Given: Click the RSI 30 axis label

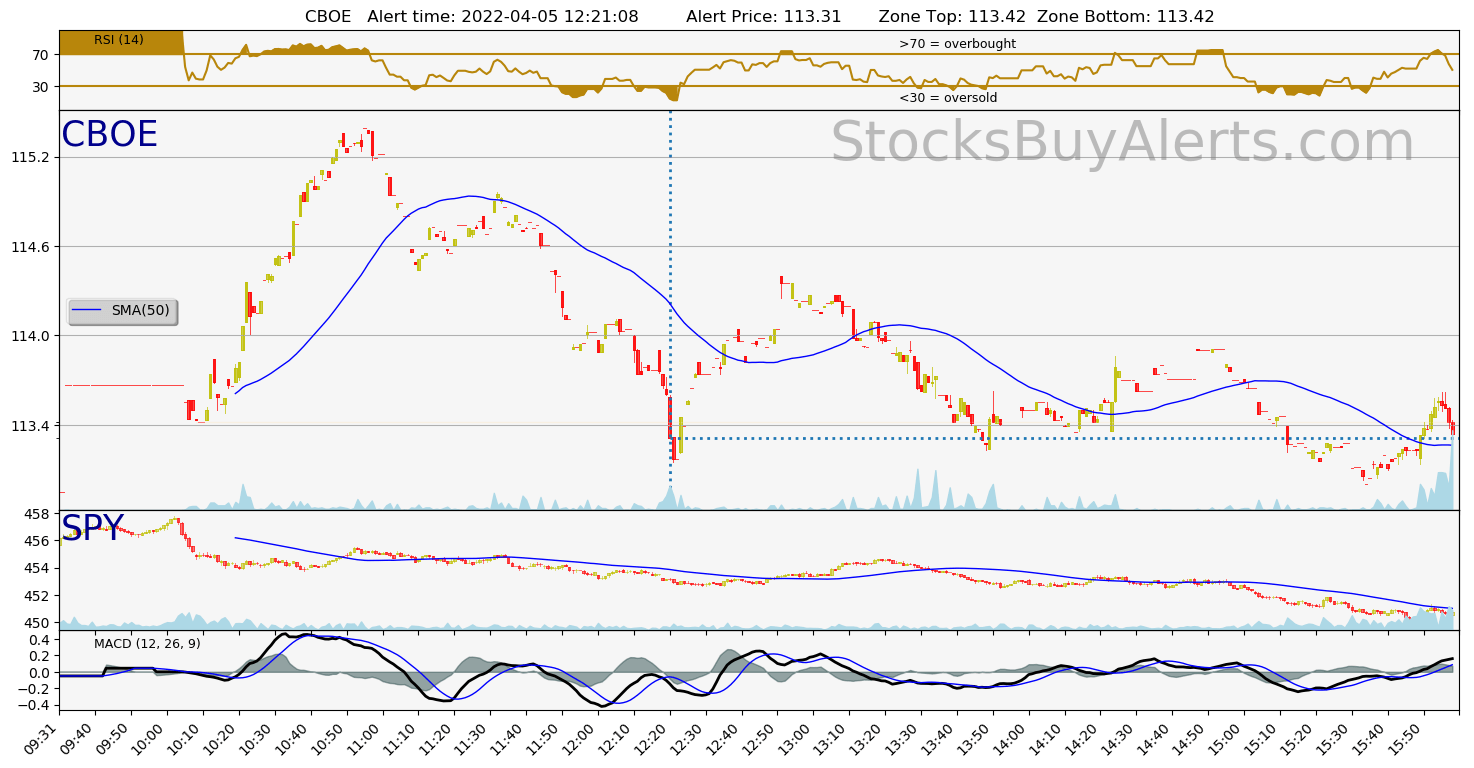Looking at the screenshot, I should pos(41,87).
